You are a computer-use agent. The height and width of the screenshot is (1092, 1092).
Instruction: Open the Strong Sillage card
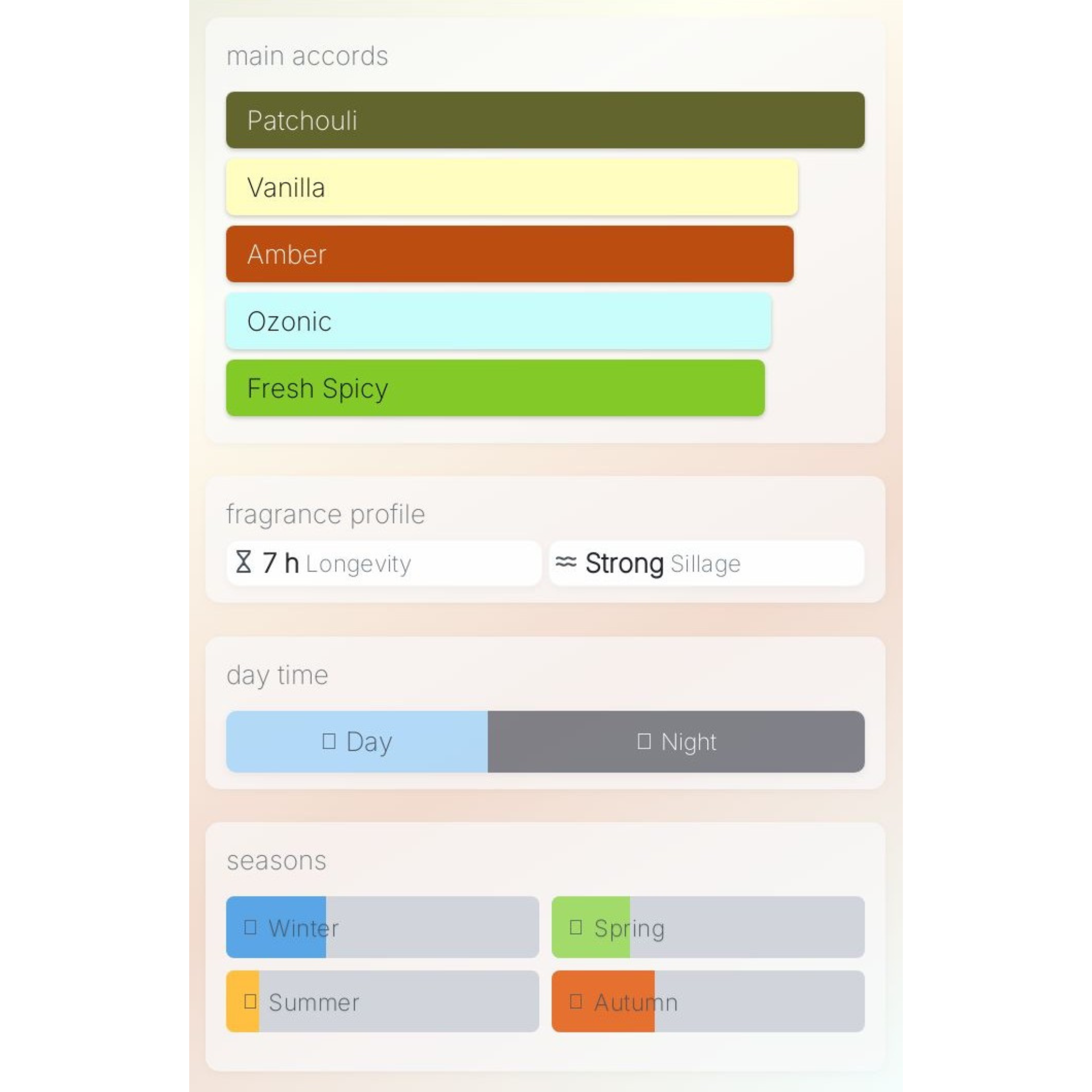(x=706, y=563)
